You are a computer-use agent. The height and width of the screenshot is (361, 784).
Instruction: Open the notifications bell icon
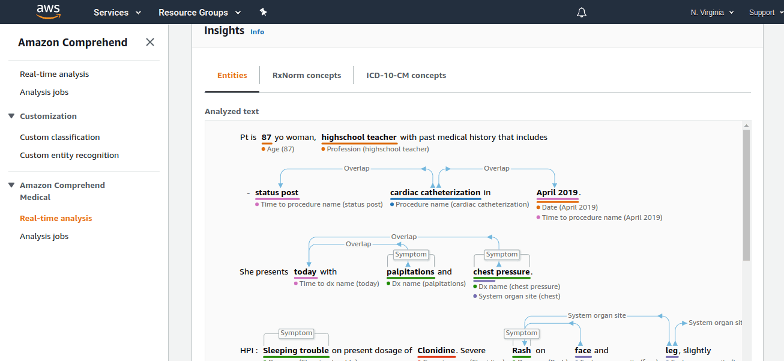(581, 12)
